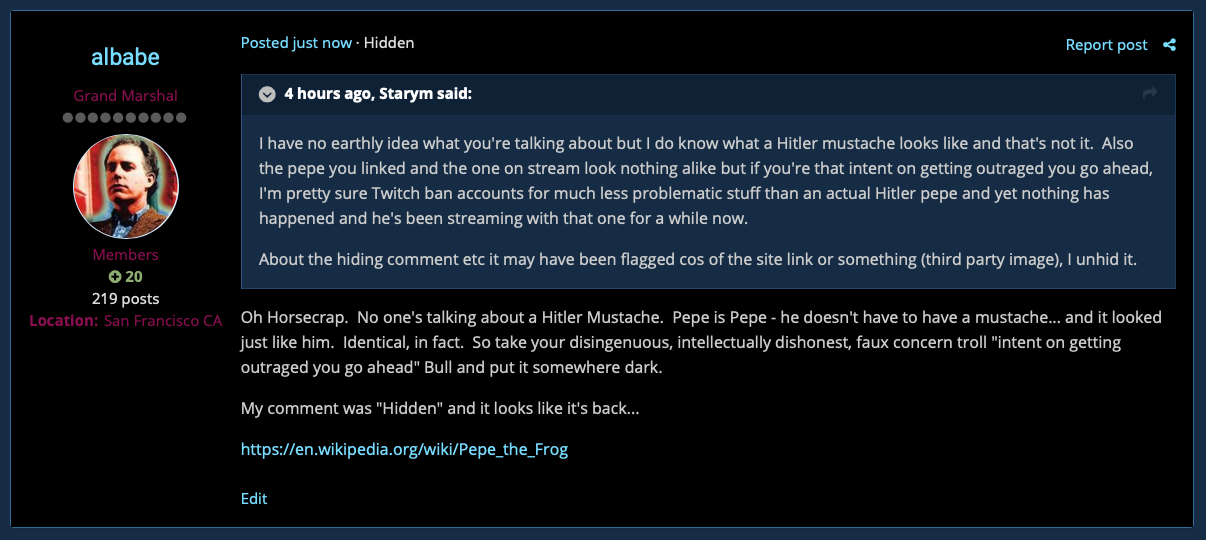Open the albabe username link
This screenshot has width=1206, height=540.
125,57
